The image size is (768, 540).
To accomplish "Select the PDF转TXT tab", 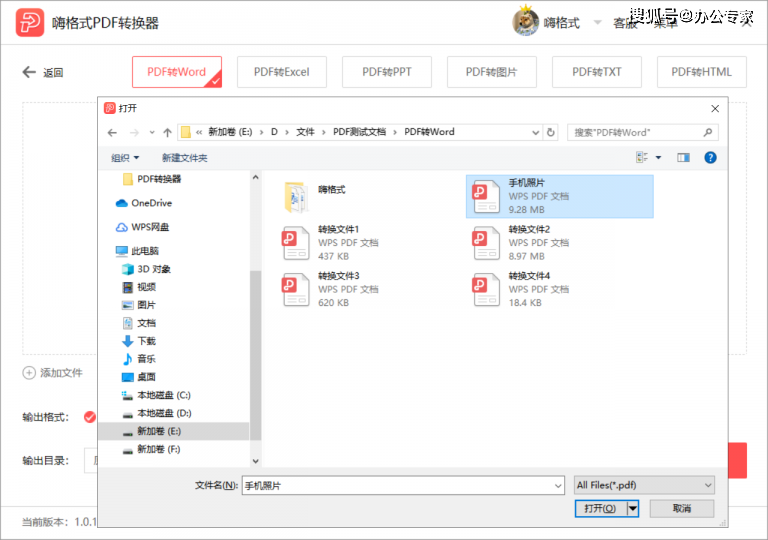I will [x=597, y=72].
